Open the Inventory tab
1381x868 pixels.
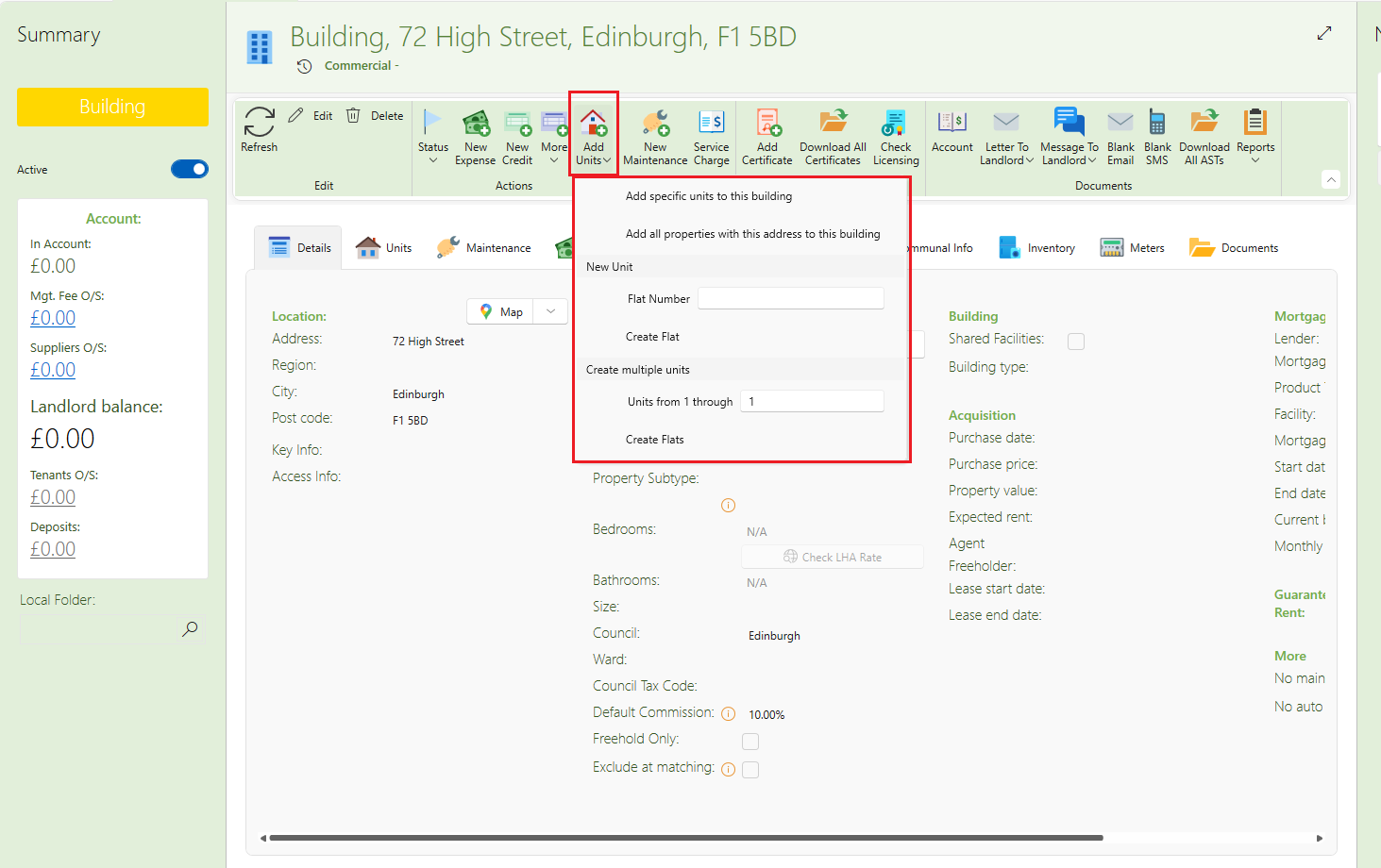pyautogui.click(x=1036, y=248)
